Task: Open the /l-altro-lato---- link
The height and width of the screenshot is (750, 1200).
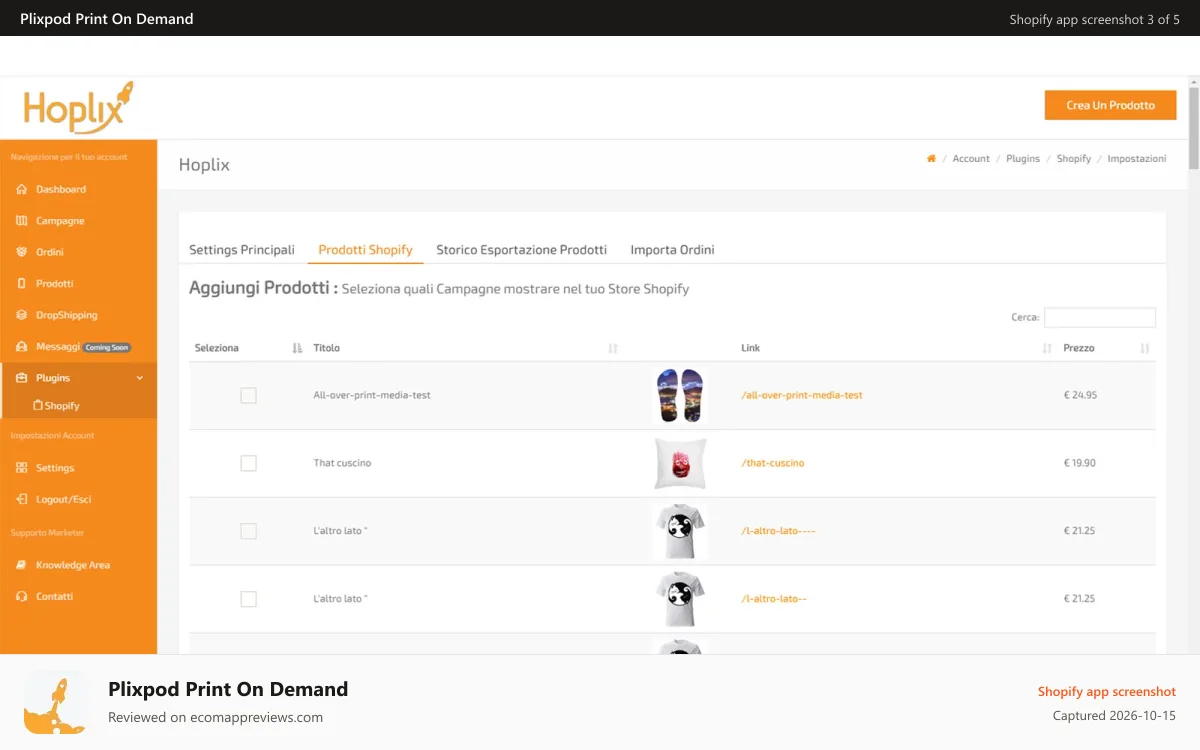Action: (778, 531)
